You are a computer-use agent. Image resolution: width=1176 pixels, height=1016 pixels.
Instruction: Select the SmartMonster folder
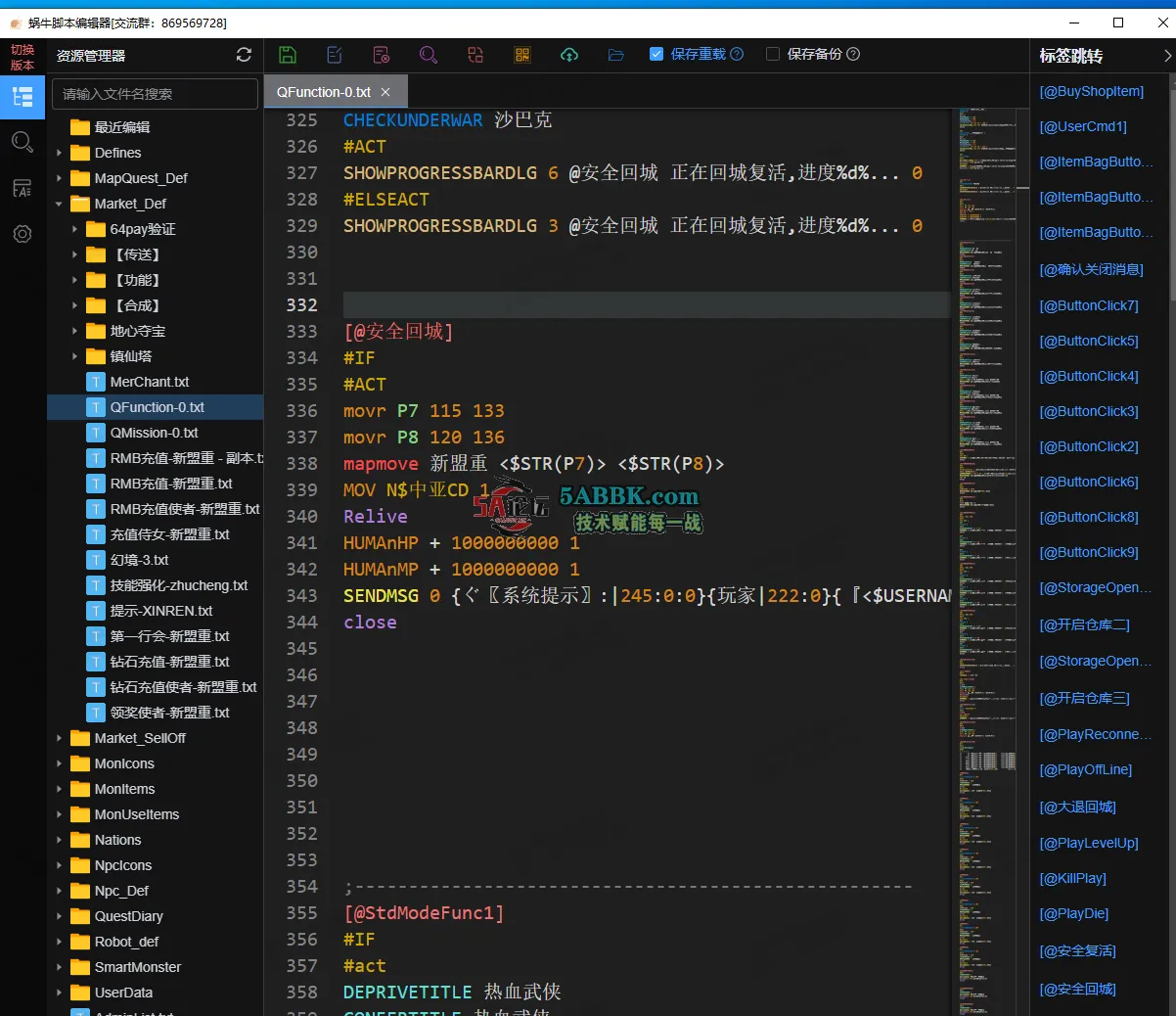(138, 967)
